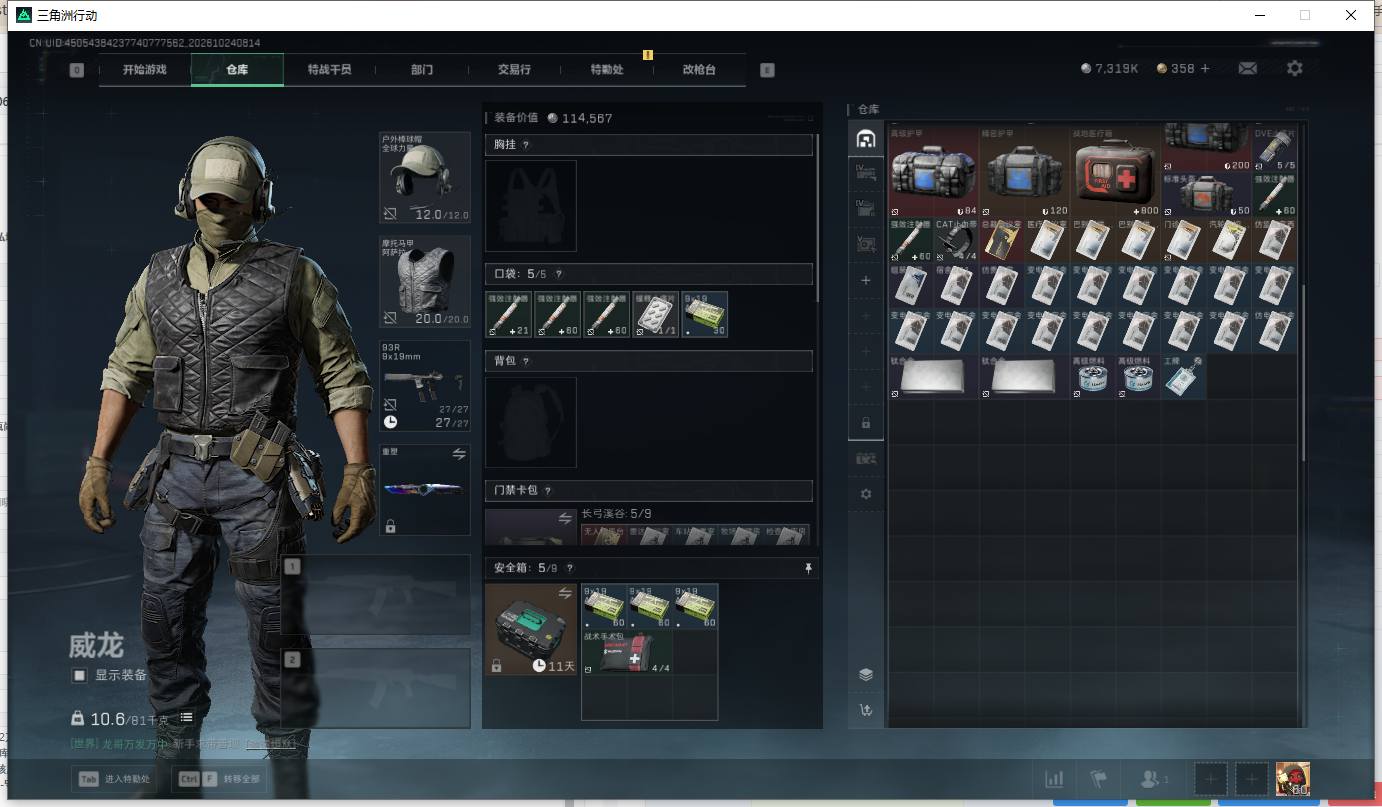This screenshot has width=1382, height=807.
Task: Click the helmet equipment slot
Action: point(425,178)
